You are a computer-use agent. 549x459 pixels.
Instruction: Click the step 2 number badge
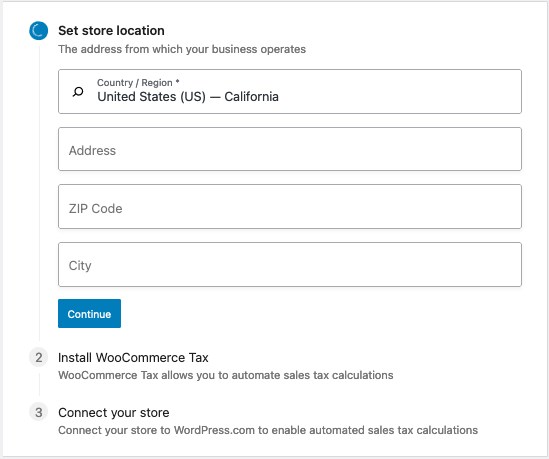[39, 357]
